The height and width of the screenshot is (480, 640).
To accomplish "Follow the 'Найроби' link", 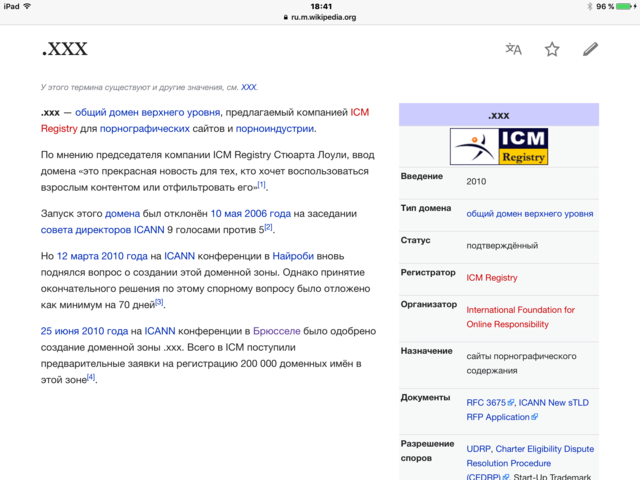I will (293, 256).
